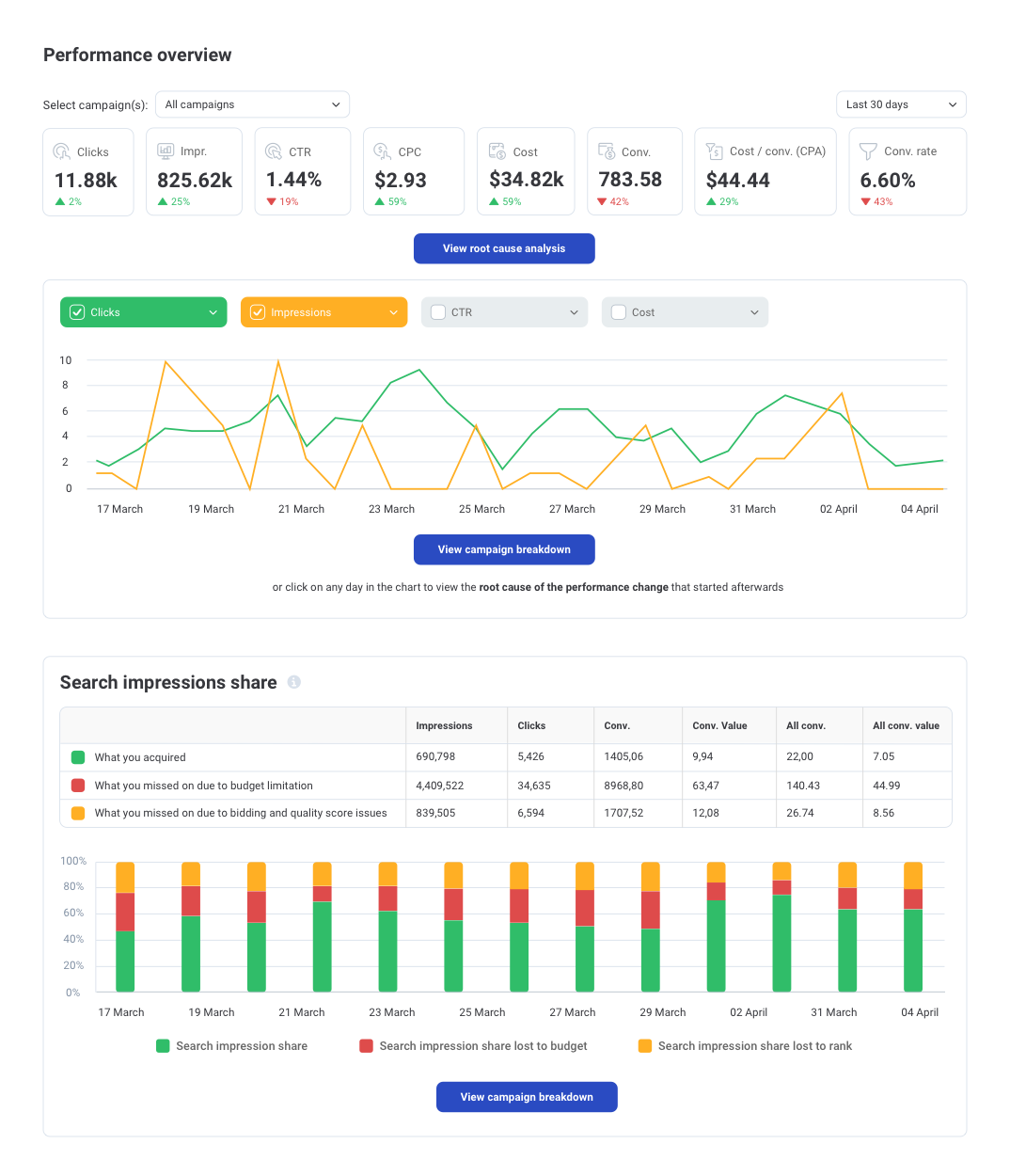This screenshot has height=1176, width=1010.
Task: Disable the Impressions chart series
Action: [257, 311]
